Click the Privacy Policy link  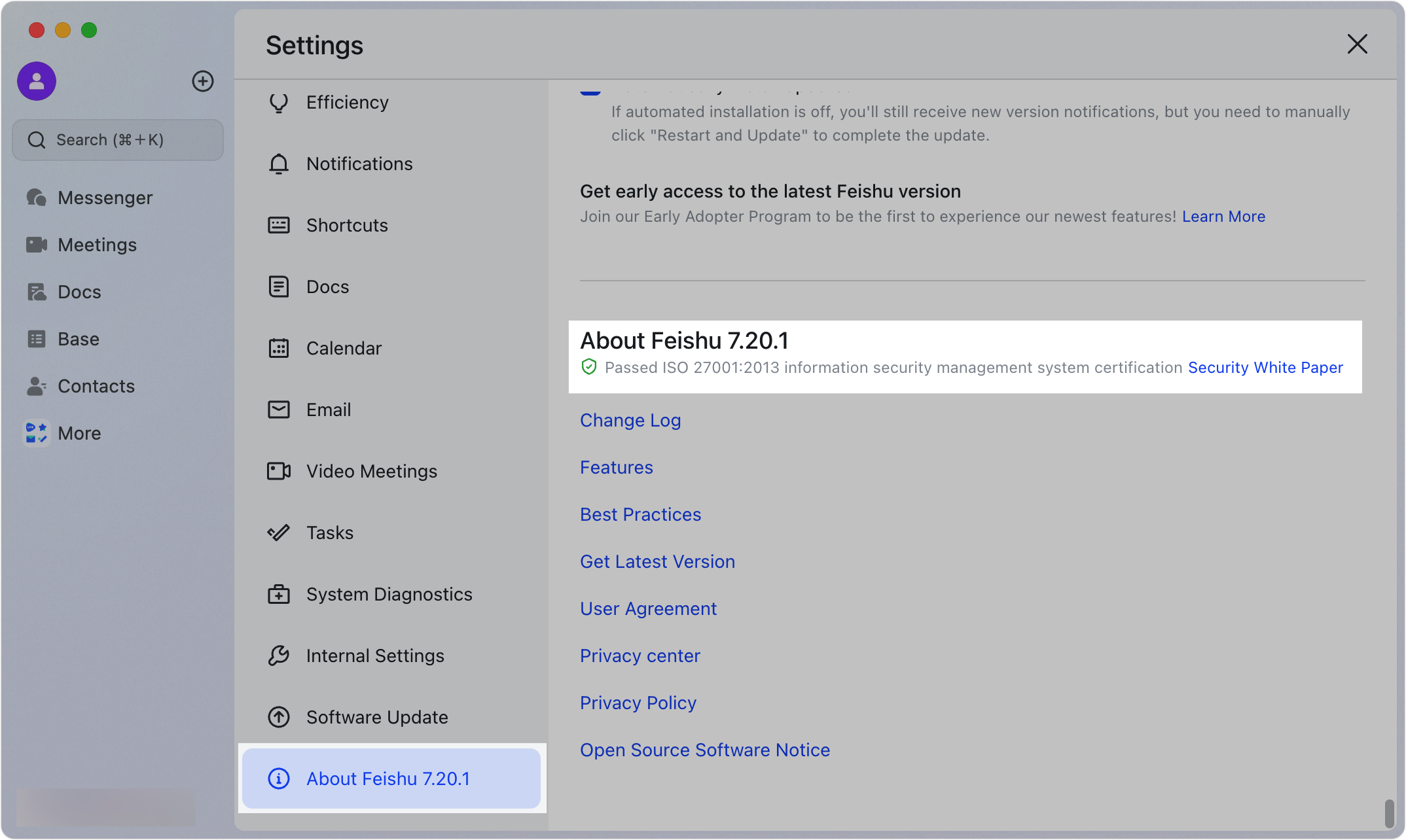(x=638, y=703)
